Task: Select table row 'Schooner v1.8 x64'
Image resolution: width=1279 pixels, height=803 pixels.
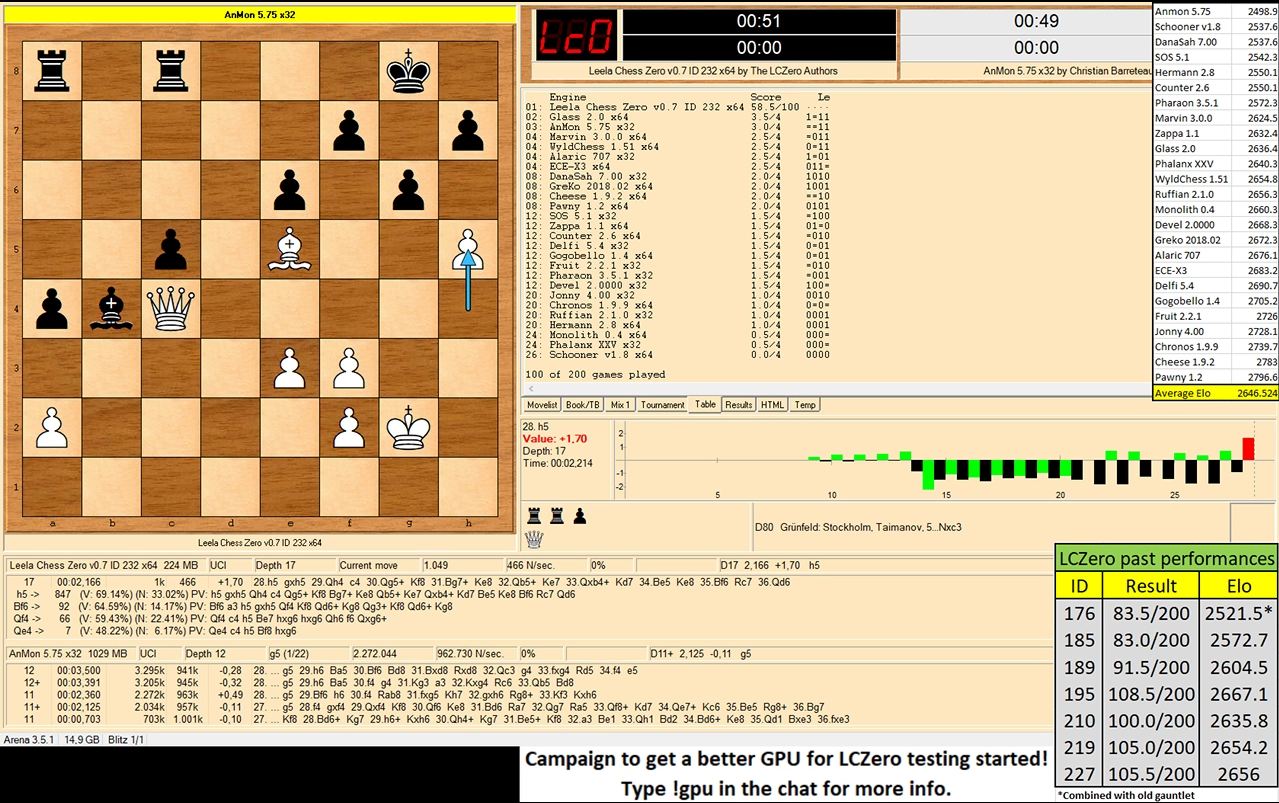Action: (677, 355)
